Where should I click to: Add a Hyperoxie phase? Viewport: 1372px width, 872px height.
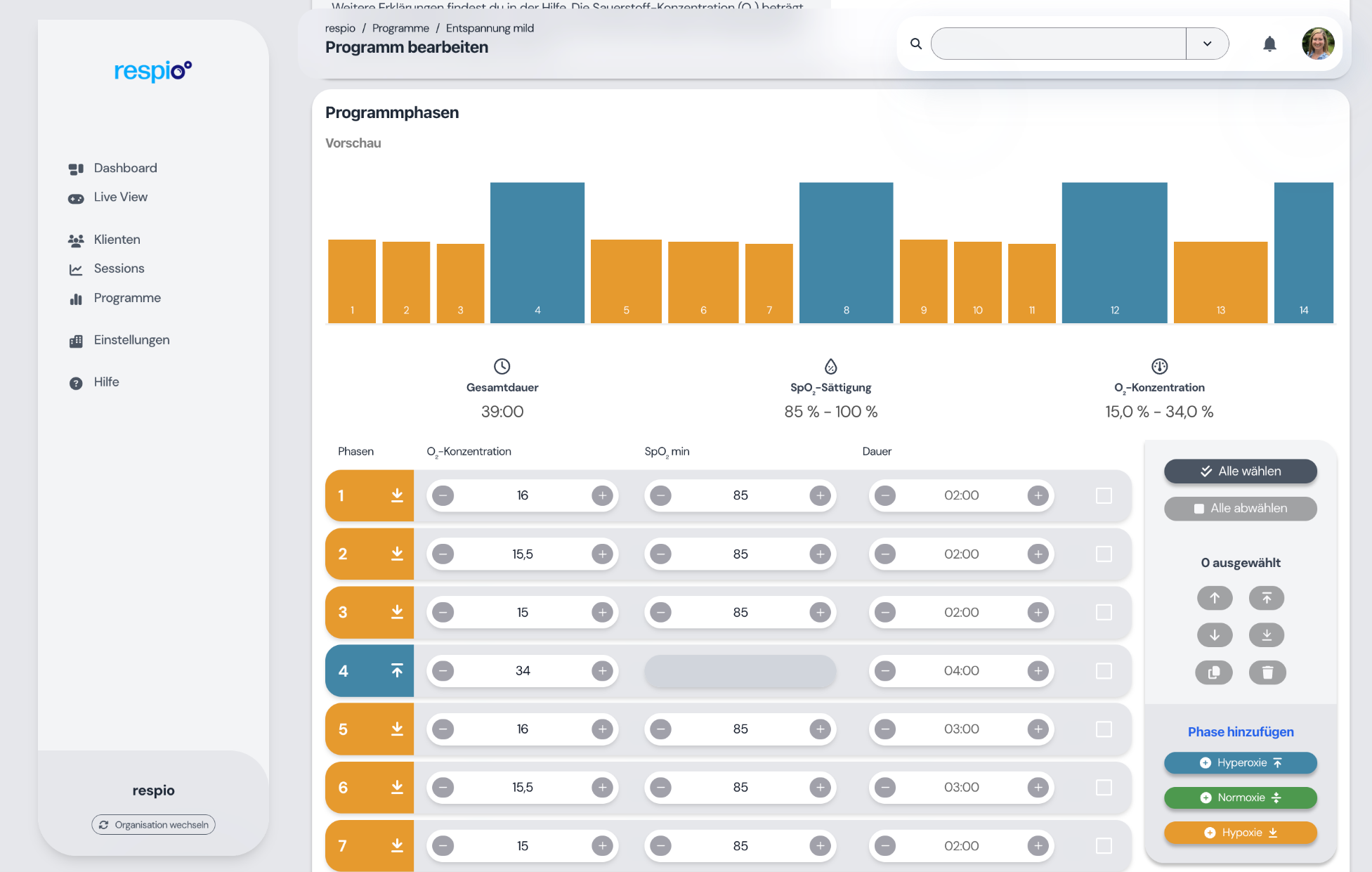point(1240,763)
